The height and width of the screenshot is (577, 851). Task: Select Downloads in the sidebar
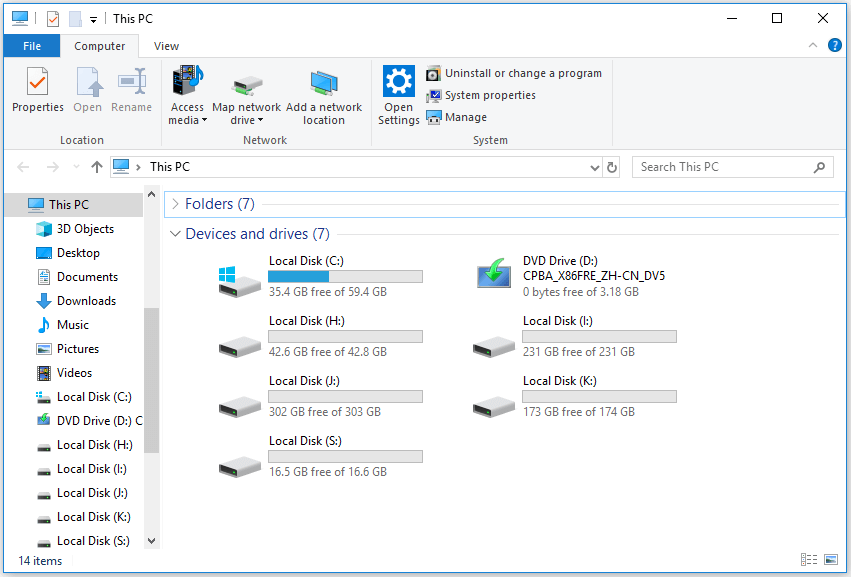coord(88,300)
